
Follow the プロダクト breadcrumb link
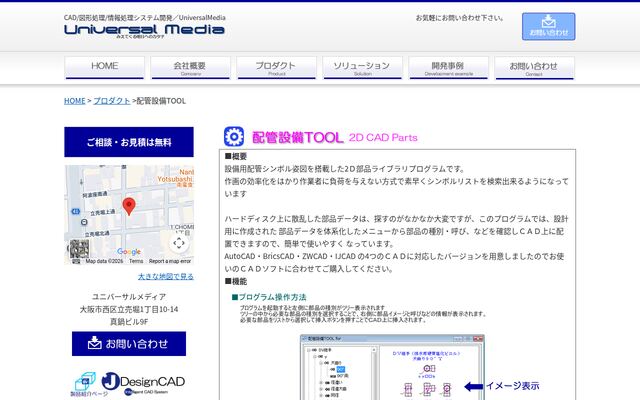coord(112,101)
